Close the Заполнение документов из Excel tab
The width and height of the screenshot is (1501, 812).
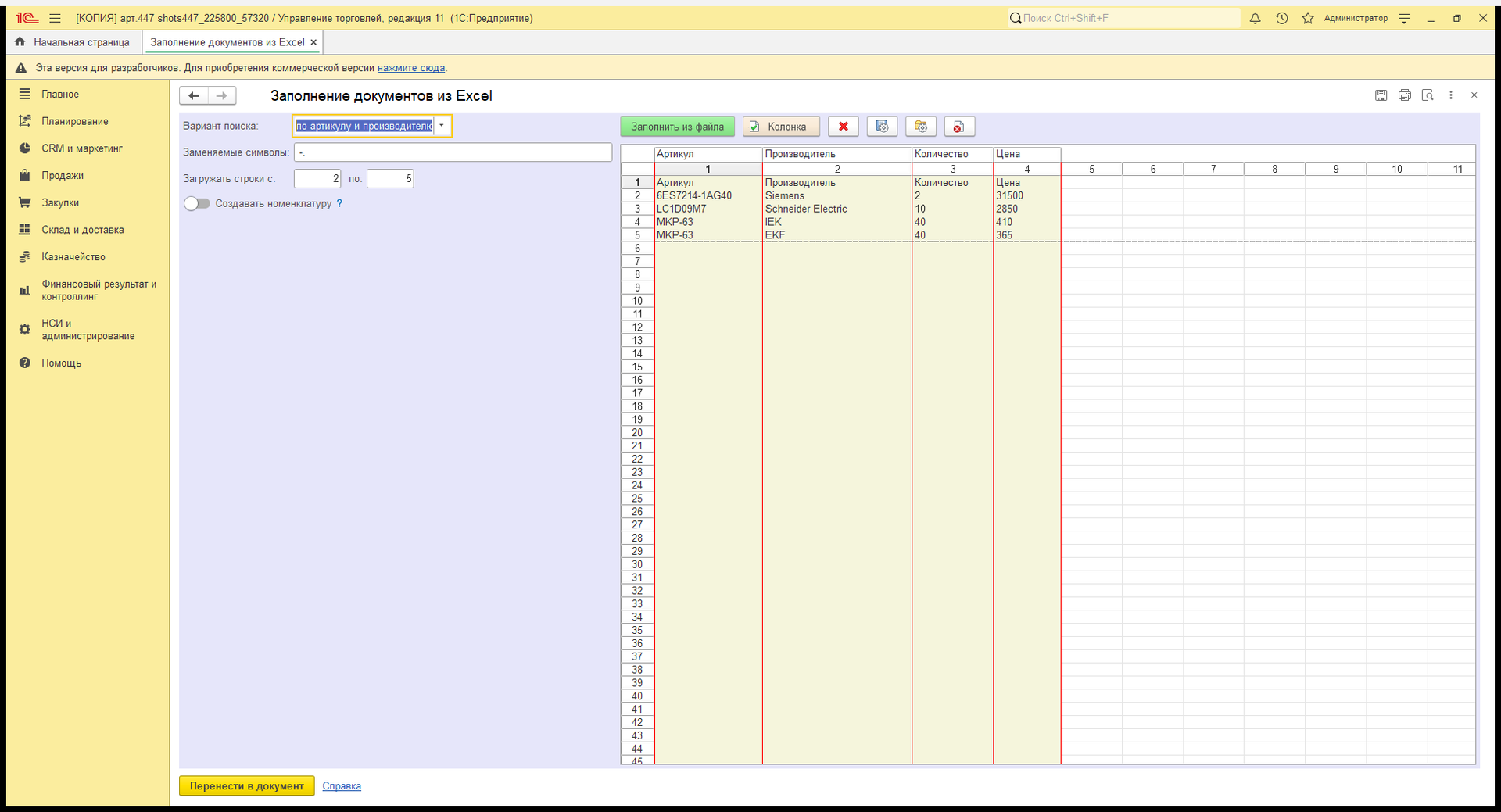(313, 42)
